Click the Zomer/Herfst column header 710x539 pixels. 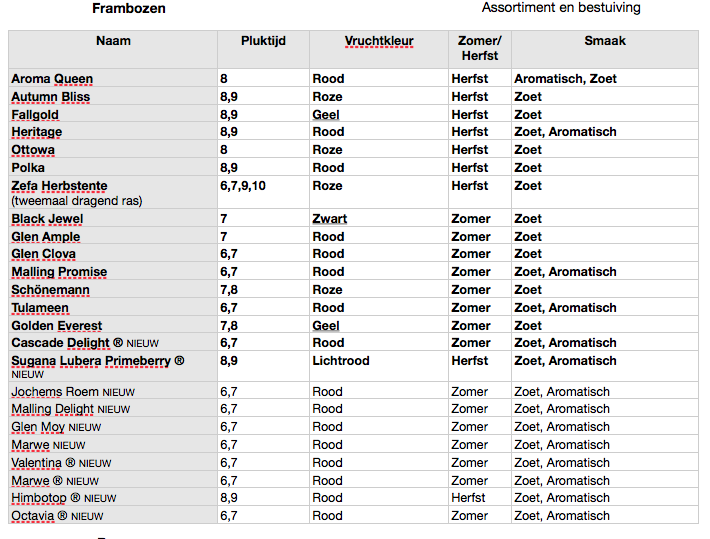point(478,48)
